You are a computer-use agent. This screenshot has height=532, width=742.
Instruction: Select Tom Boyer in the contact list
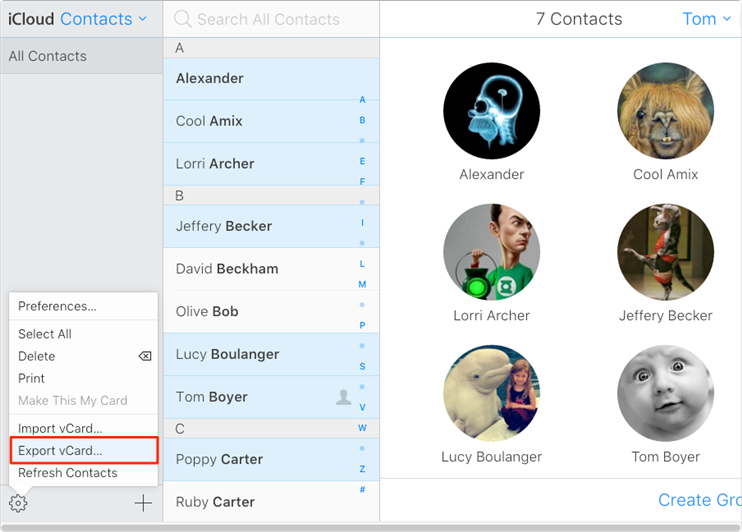[271, 397]
